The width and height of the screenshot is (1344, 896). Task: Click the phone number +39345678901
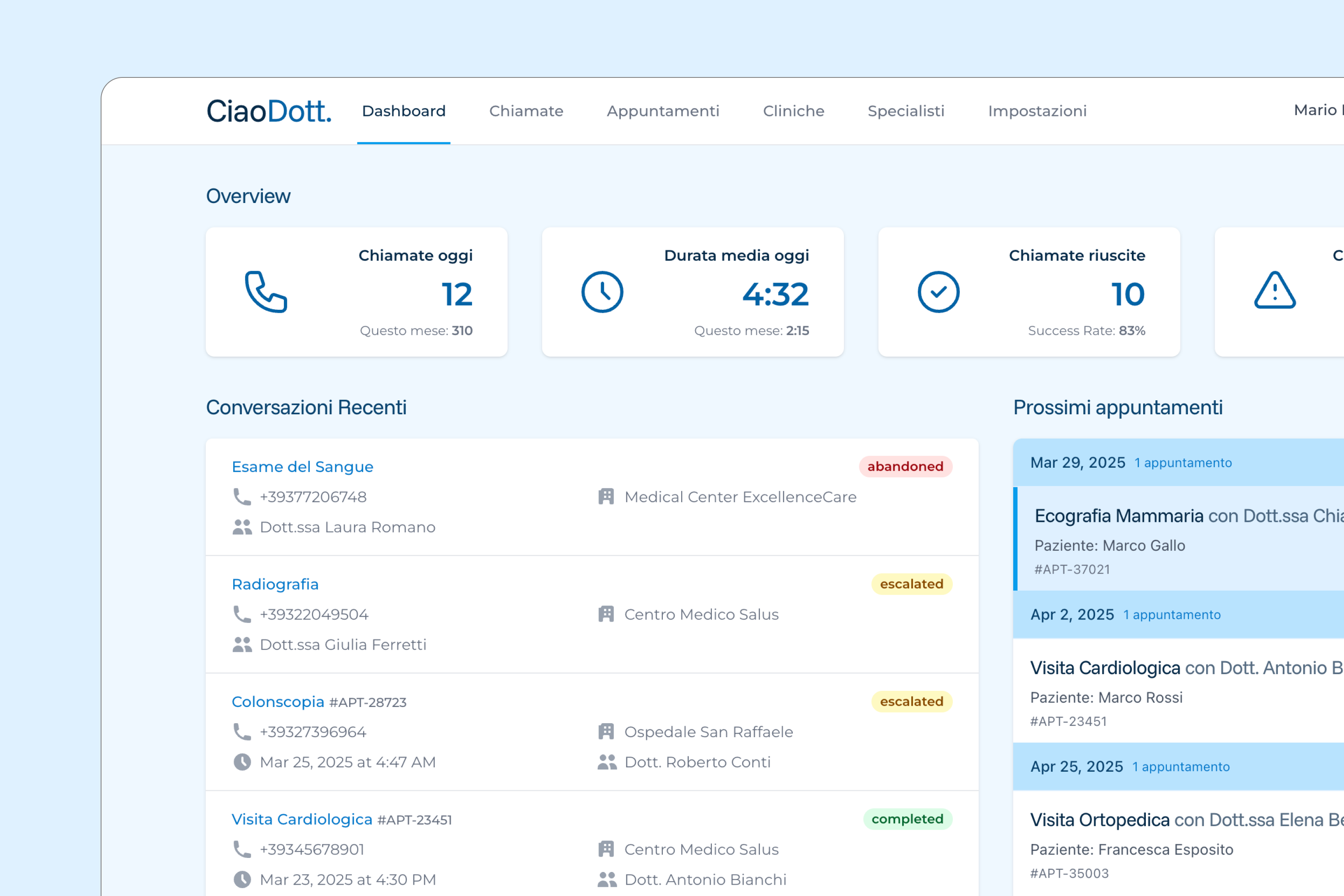pyautogui.click(x=312, y=849)
